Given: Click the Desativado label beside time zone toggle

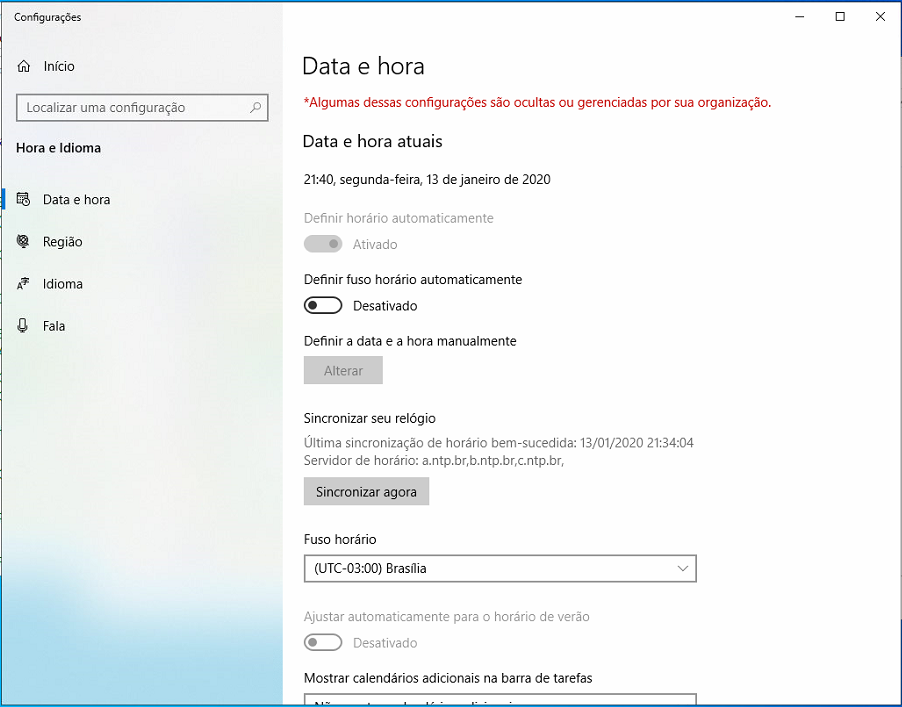Looking at the screenshot, I should click(x=385, y=306).
